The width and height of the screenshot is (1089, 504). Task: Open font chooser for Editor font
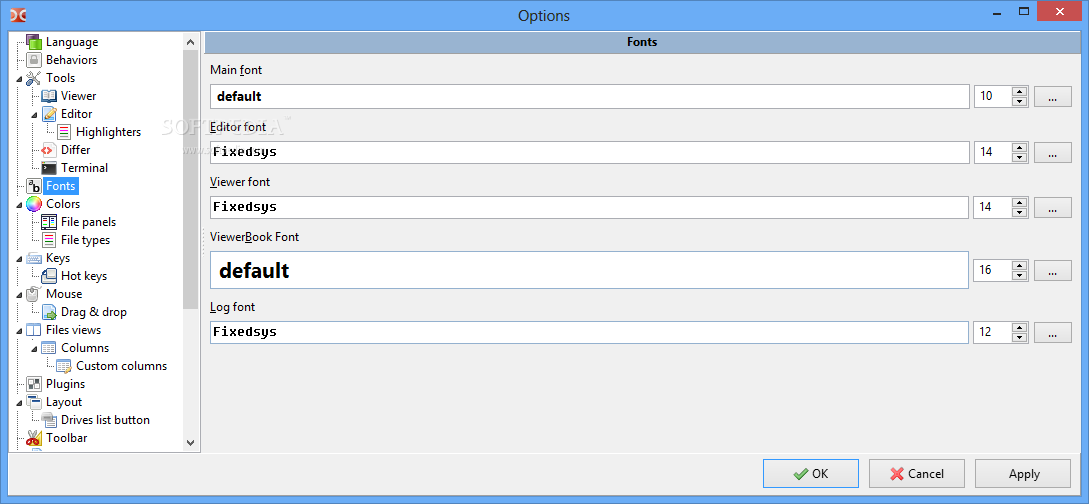(x=1053, y=152)
